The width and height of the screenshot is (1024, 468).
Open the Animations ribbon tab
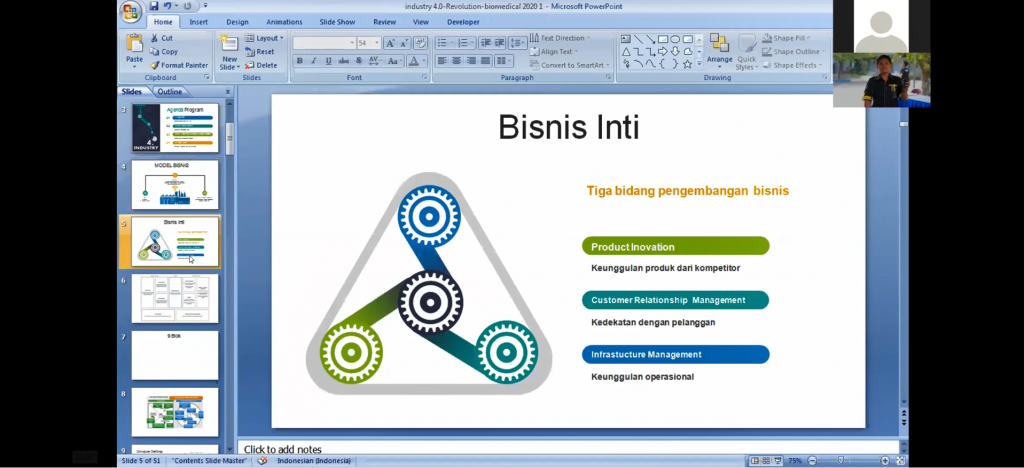pyautogui.click(x=284, y=21)
